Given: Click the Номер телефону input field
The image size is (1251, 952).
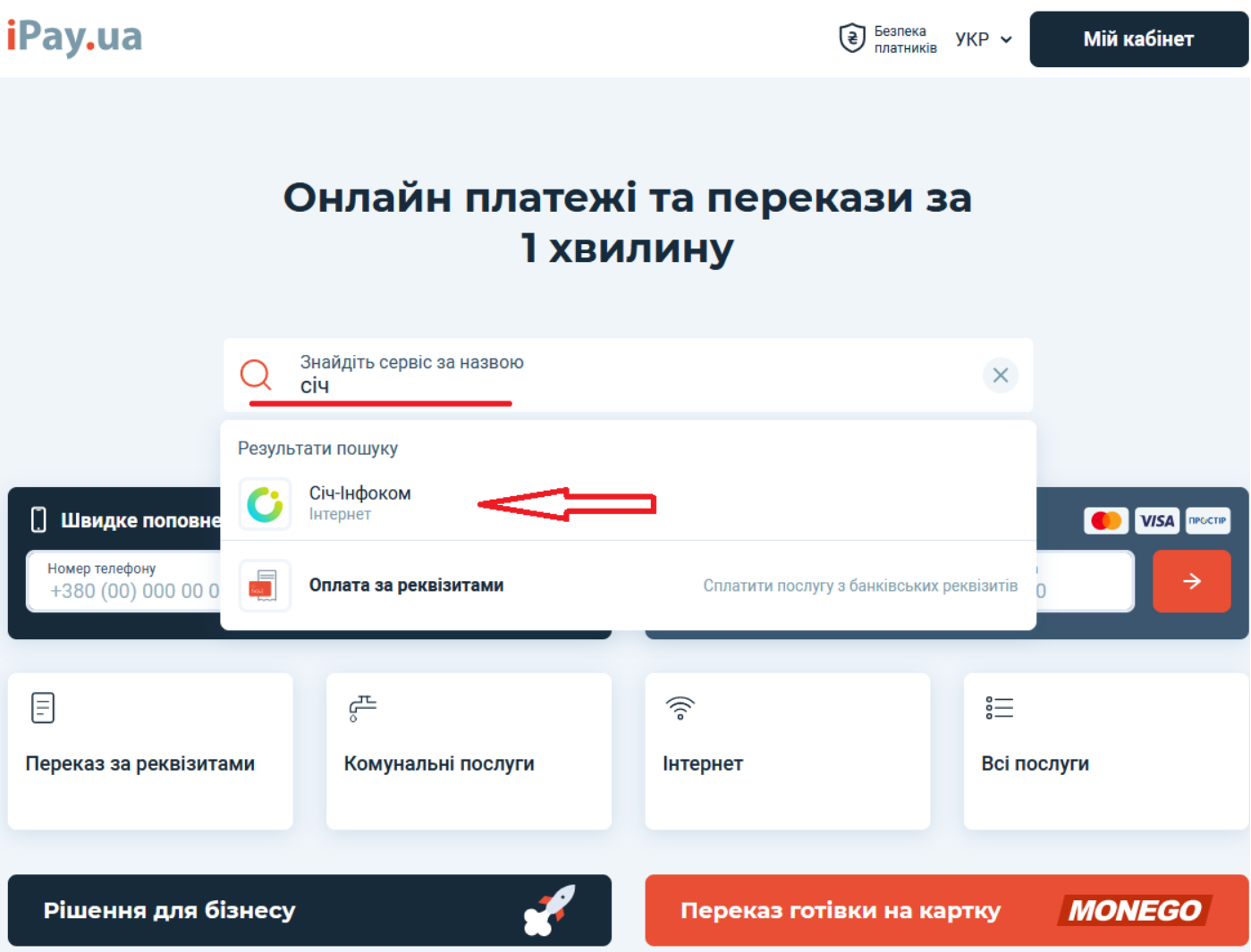Looking at the screenshot, I should (125, 581).
